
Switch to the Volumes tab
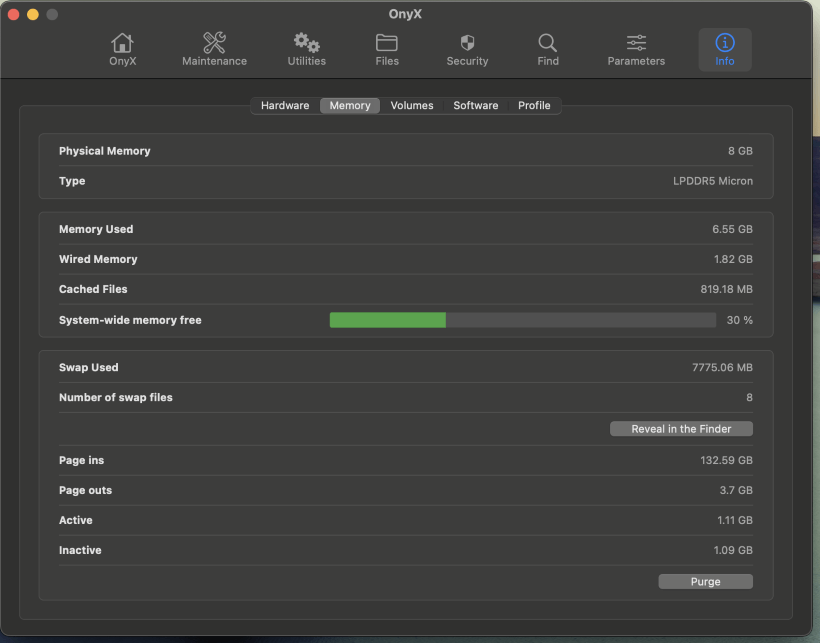pos(412,106)
